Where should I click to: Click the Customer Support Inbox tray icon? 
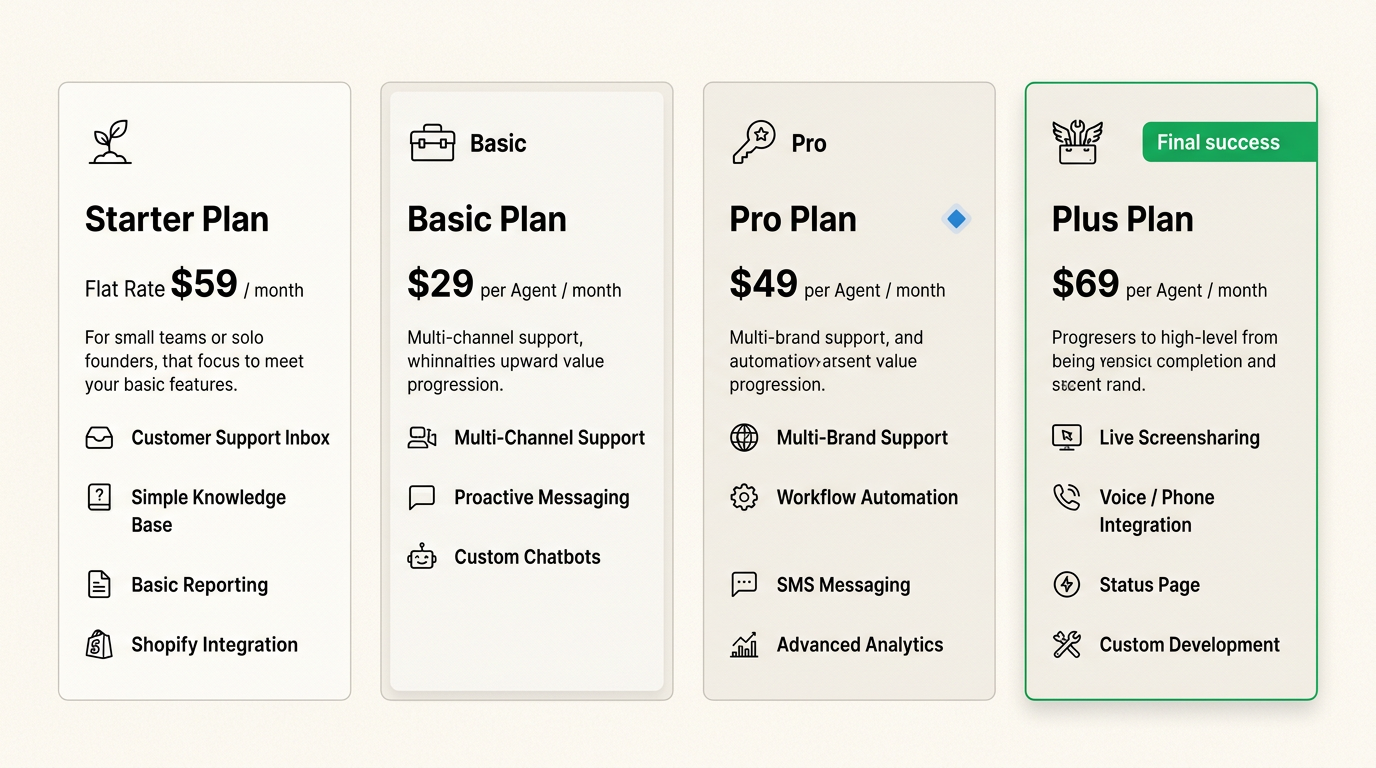tap(99, 438)
